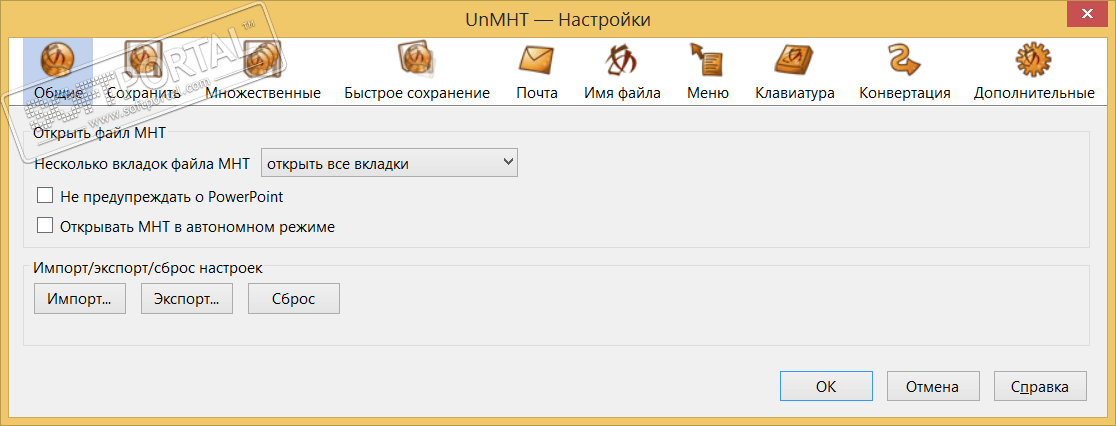The height and width of the screenshot is (426, 1116).
Task: Open the Дополнительные gear icon
Action: (x=1033, y=60)
